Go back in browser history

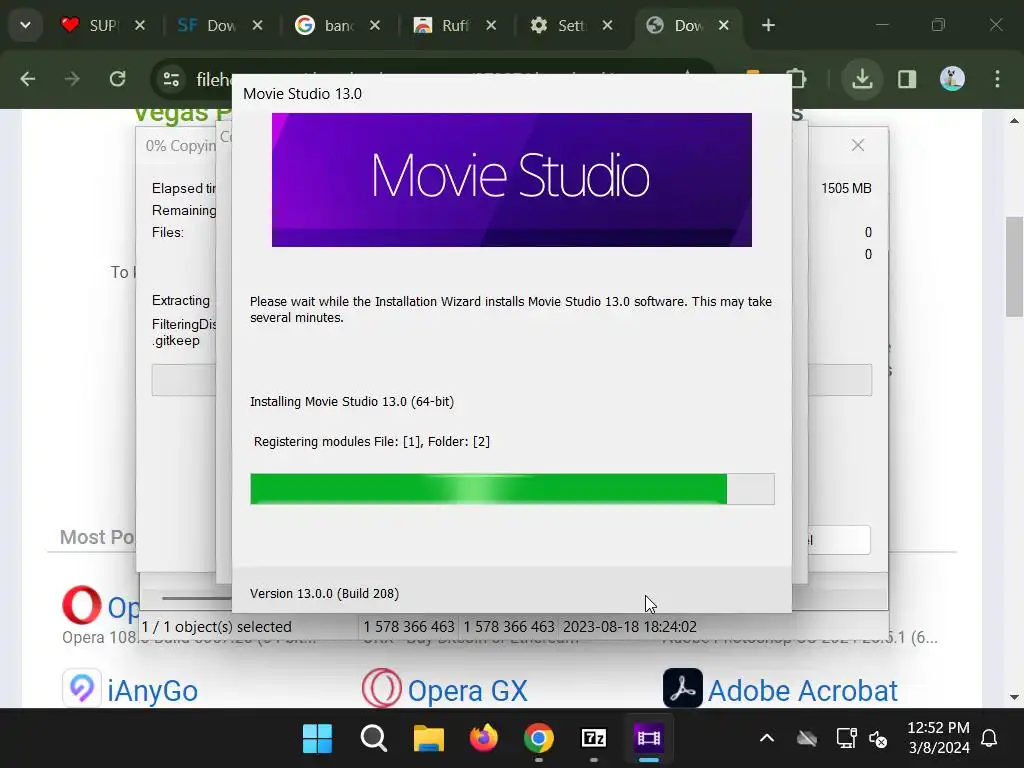[27, 79]
